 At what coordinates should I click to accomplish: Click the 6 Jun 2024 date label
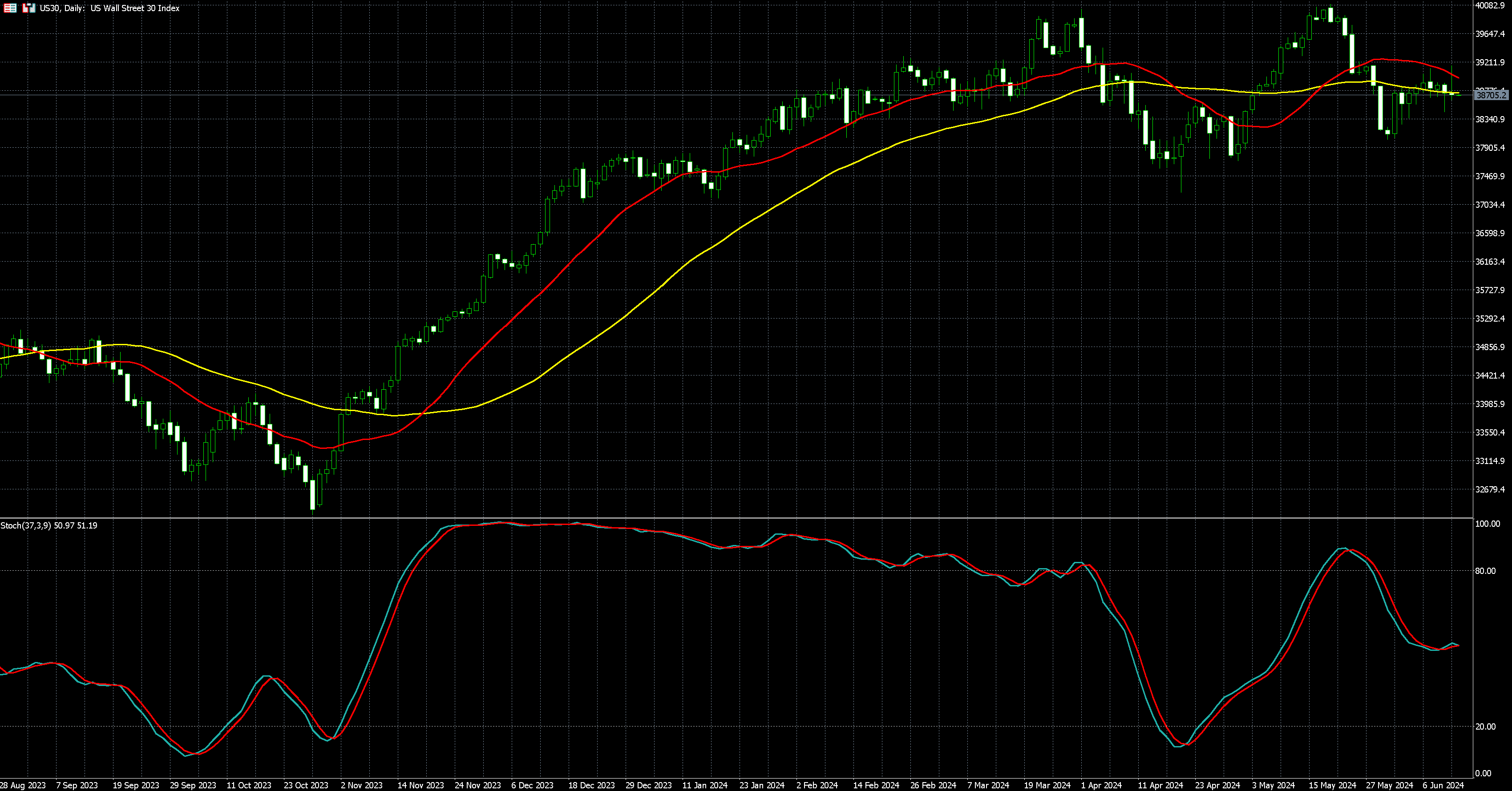(1443, 785)
